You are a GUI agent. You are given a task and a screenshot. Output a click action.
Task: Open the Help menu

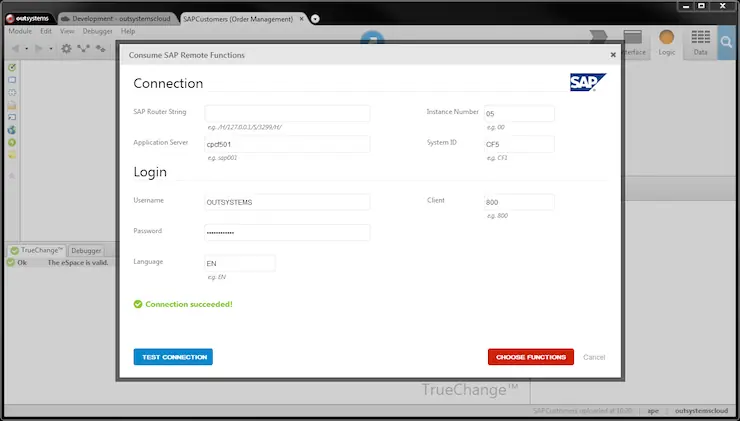pyautogui.click(x=128, y=31)
